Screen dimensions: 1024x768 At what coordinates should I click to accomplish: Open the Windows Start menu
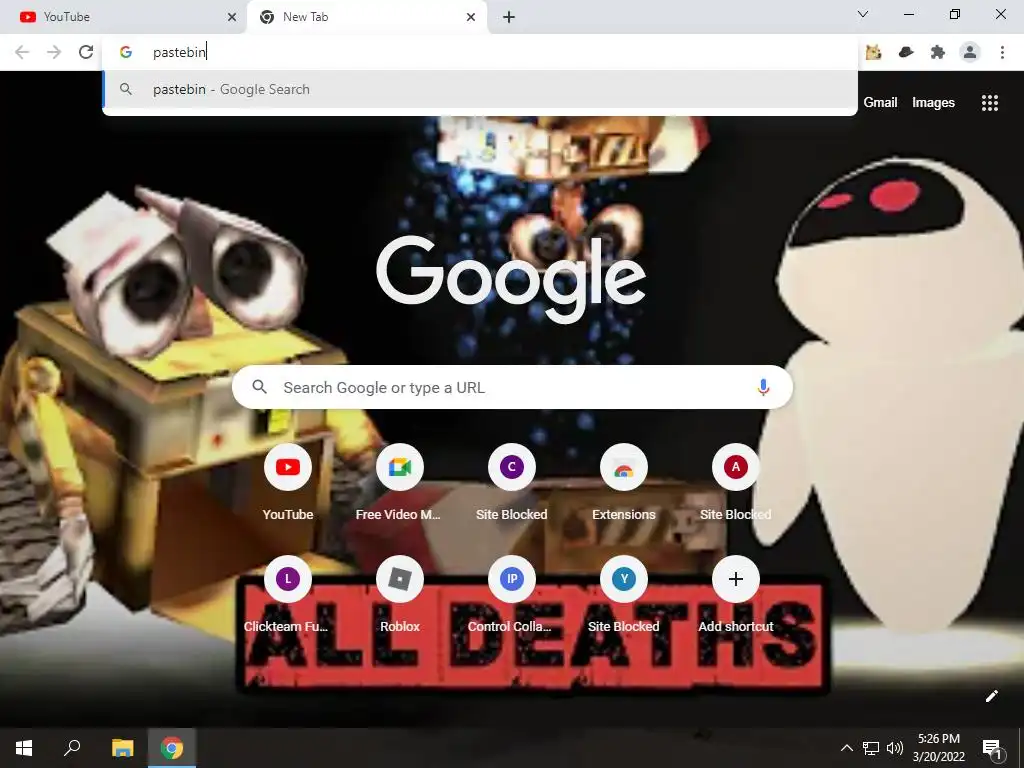click(24, 748)
